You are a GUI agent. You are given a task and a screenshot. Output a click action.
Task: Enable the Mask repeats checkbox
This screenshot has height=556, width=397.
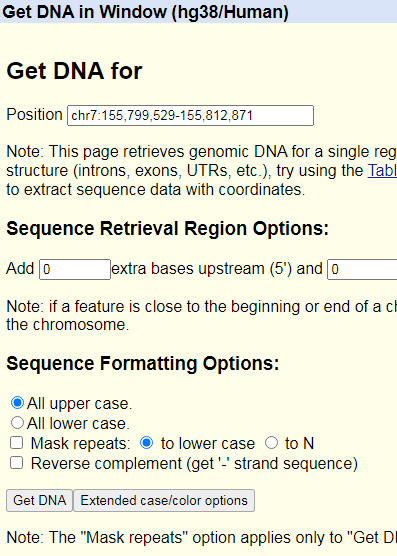point(17,443)
